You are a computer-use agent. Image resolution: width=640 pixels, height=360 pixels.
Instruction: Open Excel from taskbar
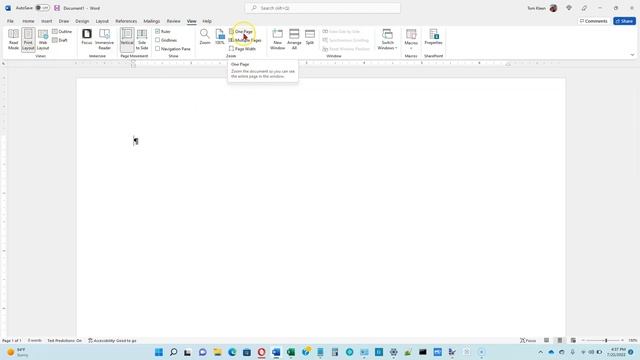pyautogui.click(x=291, y=352)
